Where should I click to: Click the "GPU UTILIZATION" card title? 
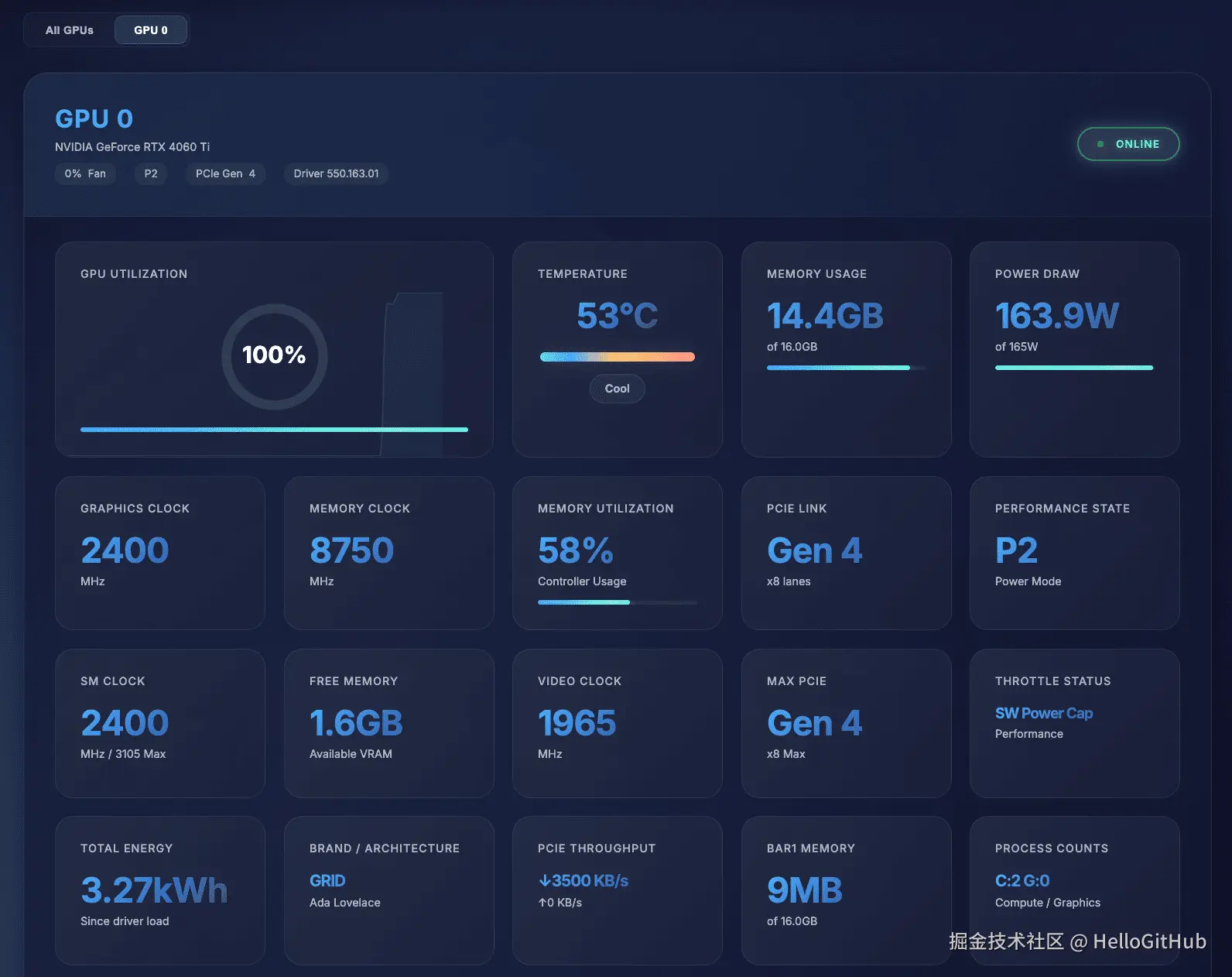coord(134,274)
